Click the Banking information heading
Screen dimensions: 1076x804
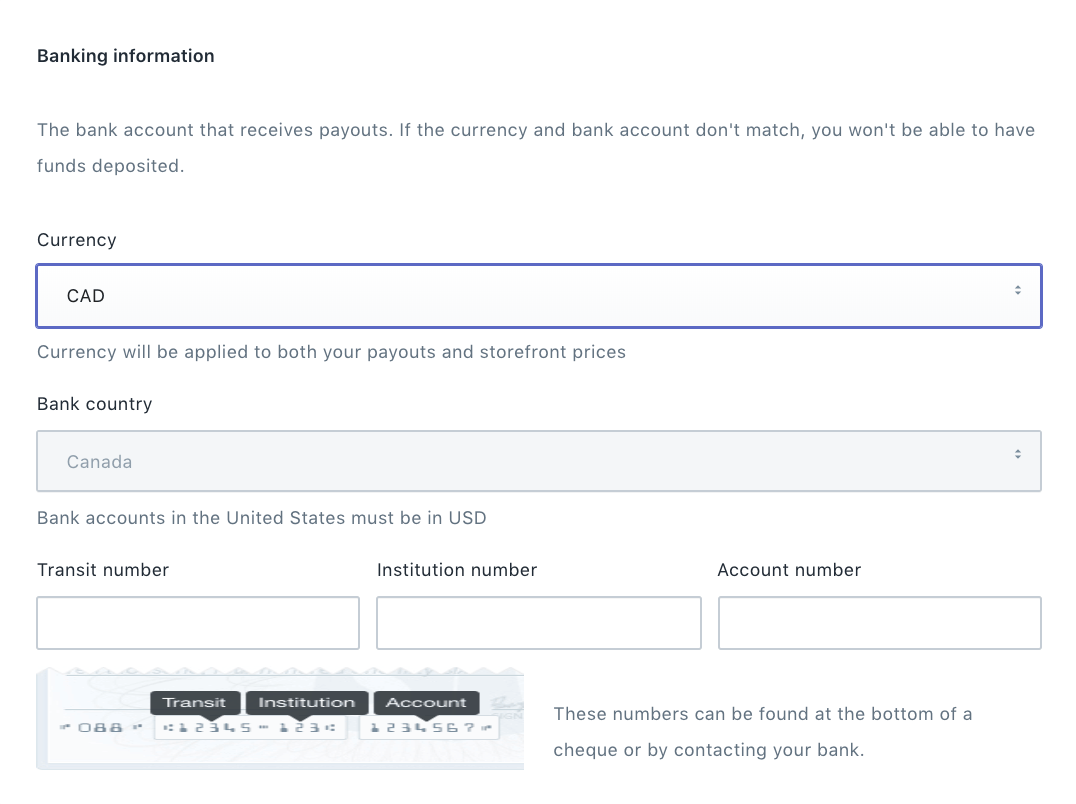click(126, 56)
